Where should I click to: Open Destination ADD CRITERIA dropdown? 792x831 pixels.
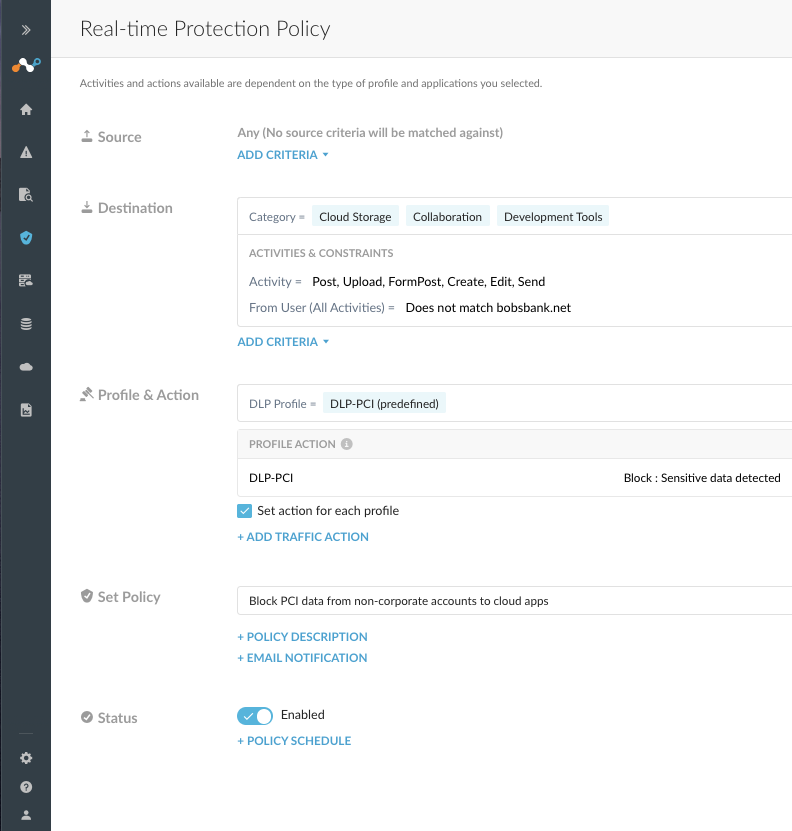(283, 342)
